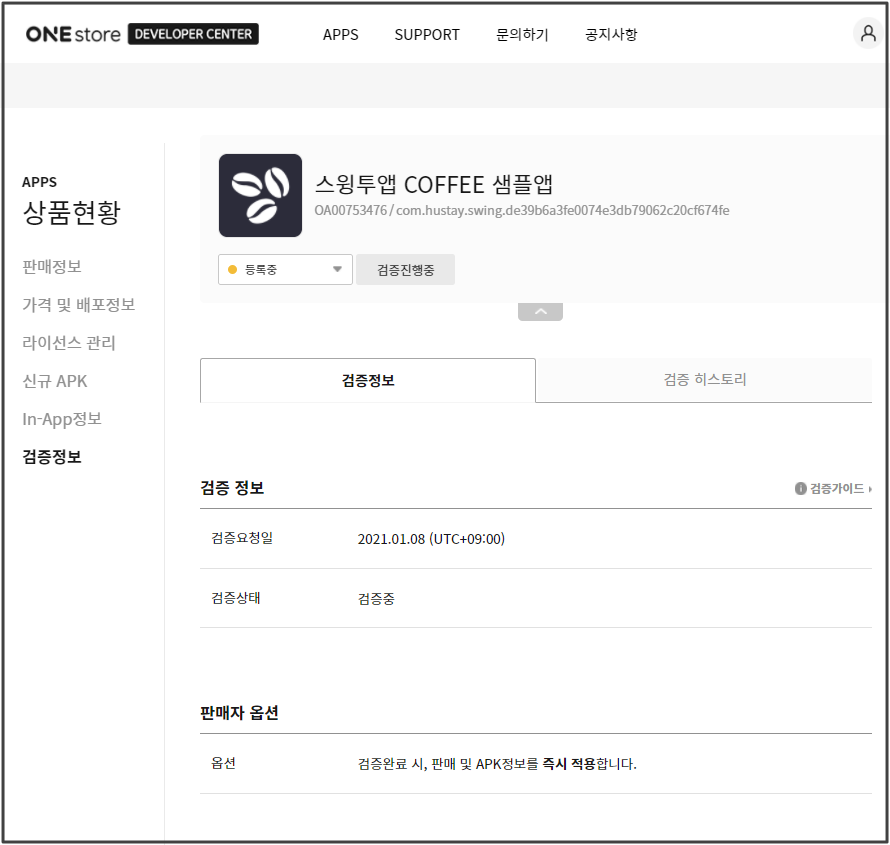
Task: Open 신규 APK in the sidebar
Action: click(x=55, y=381)
